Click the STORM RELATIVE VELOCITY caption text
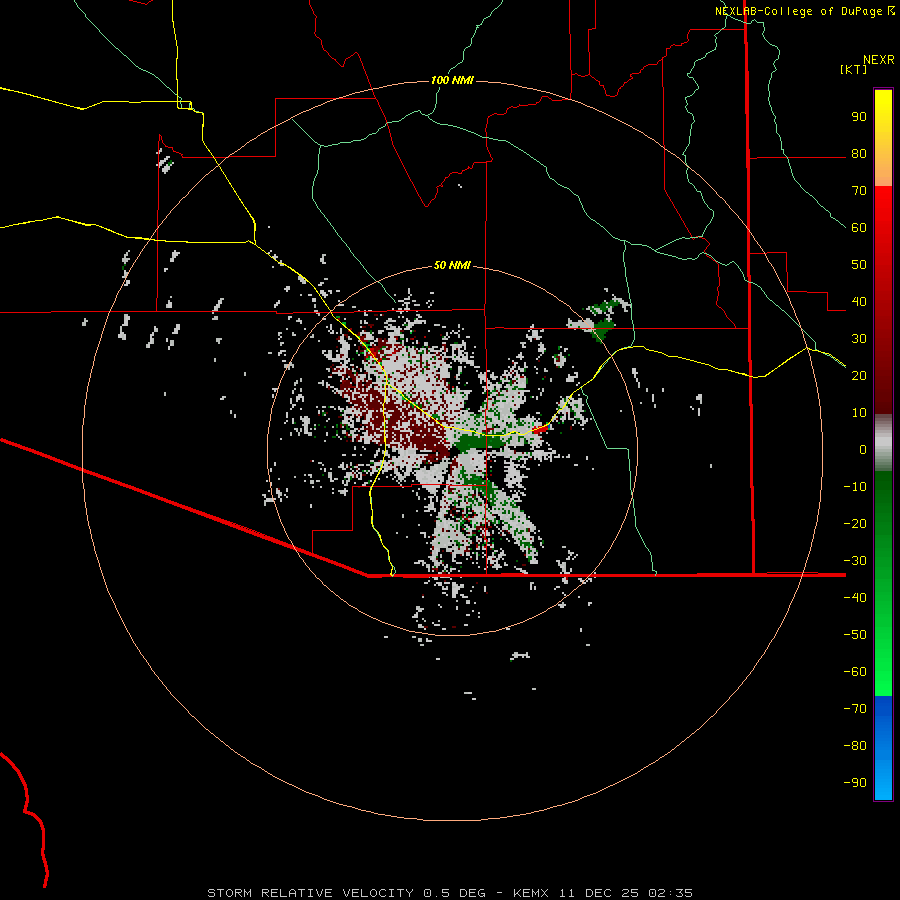Viewport: 900px width, 900px height. (x=311, y=893)
